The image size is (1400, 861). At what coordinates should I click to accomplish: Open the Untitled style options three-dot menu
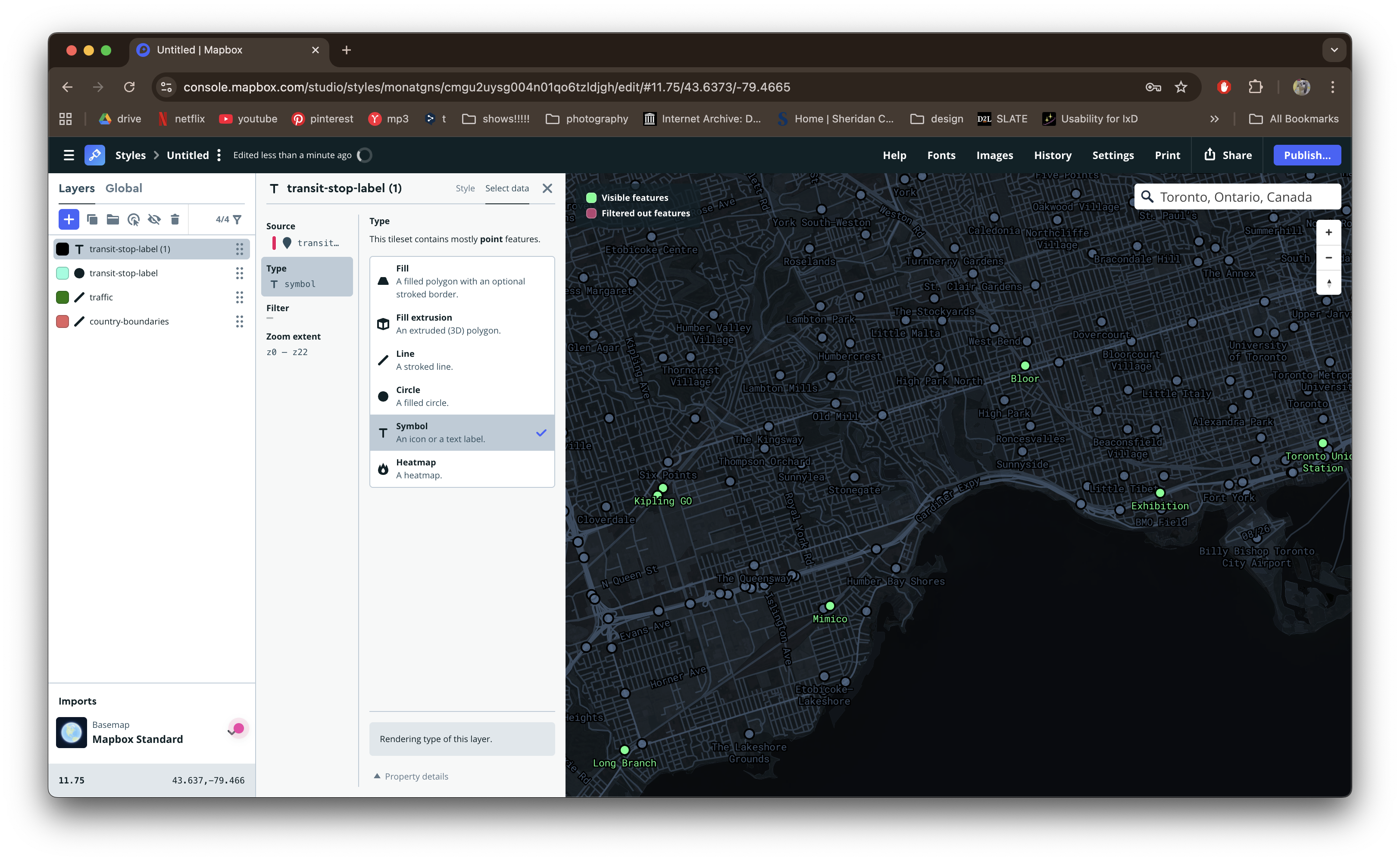(219, 155)
